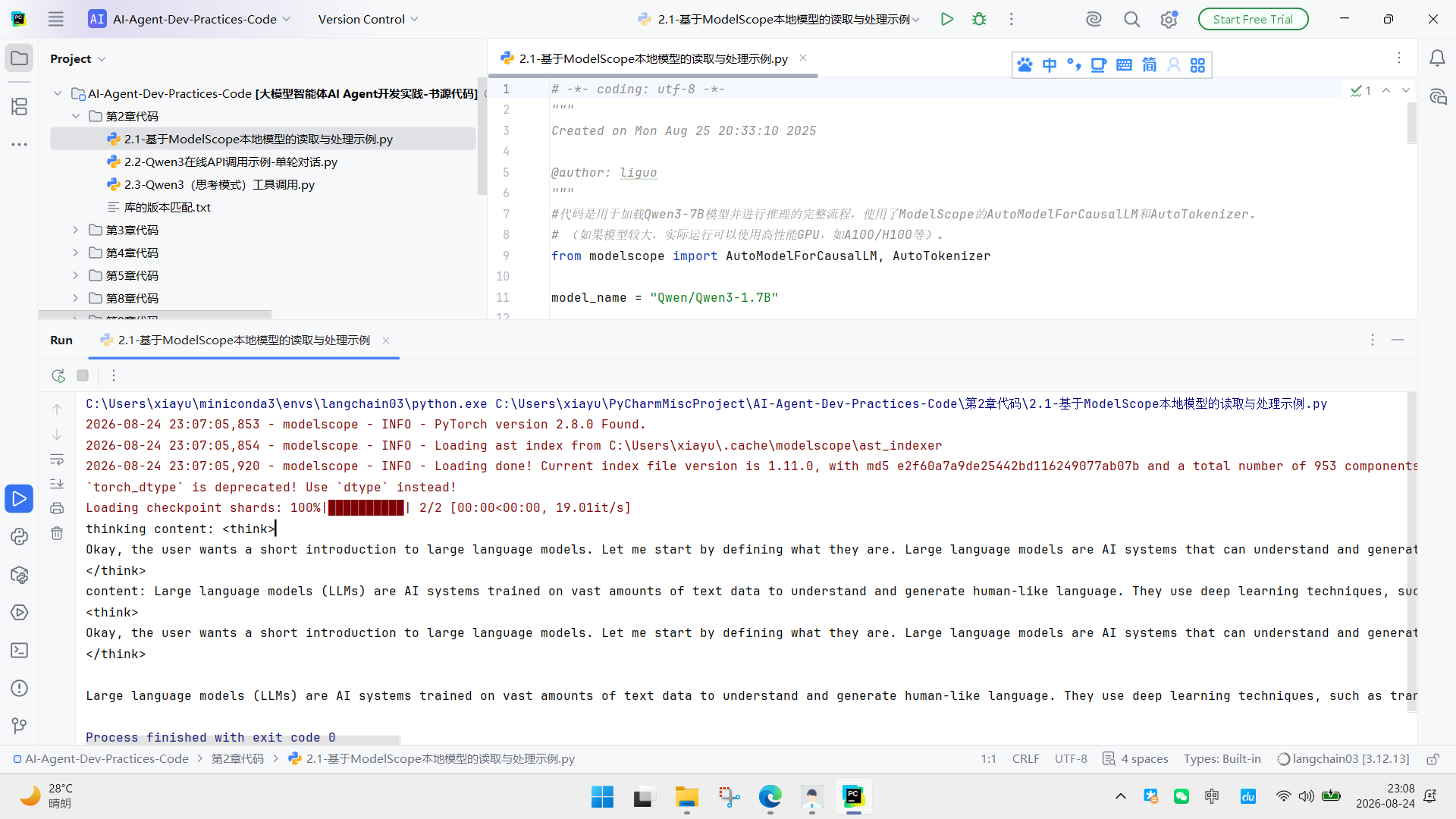Click the Down the Stack Trace arrow
This screenshot has width=1456, height=819.
coord(57,435)
